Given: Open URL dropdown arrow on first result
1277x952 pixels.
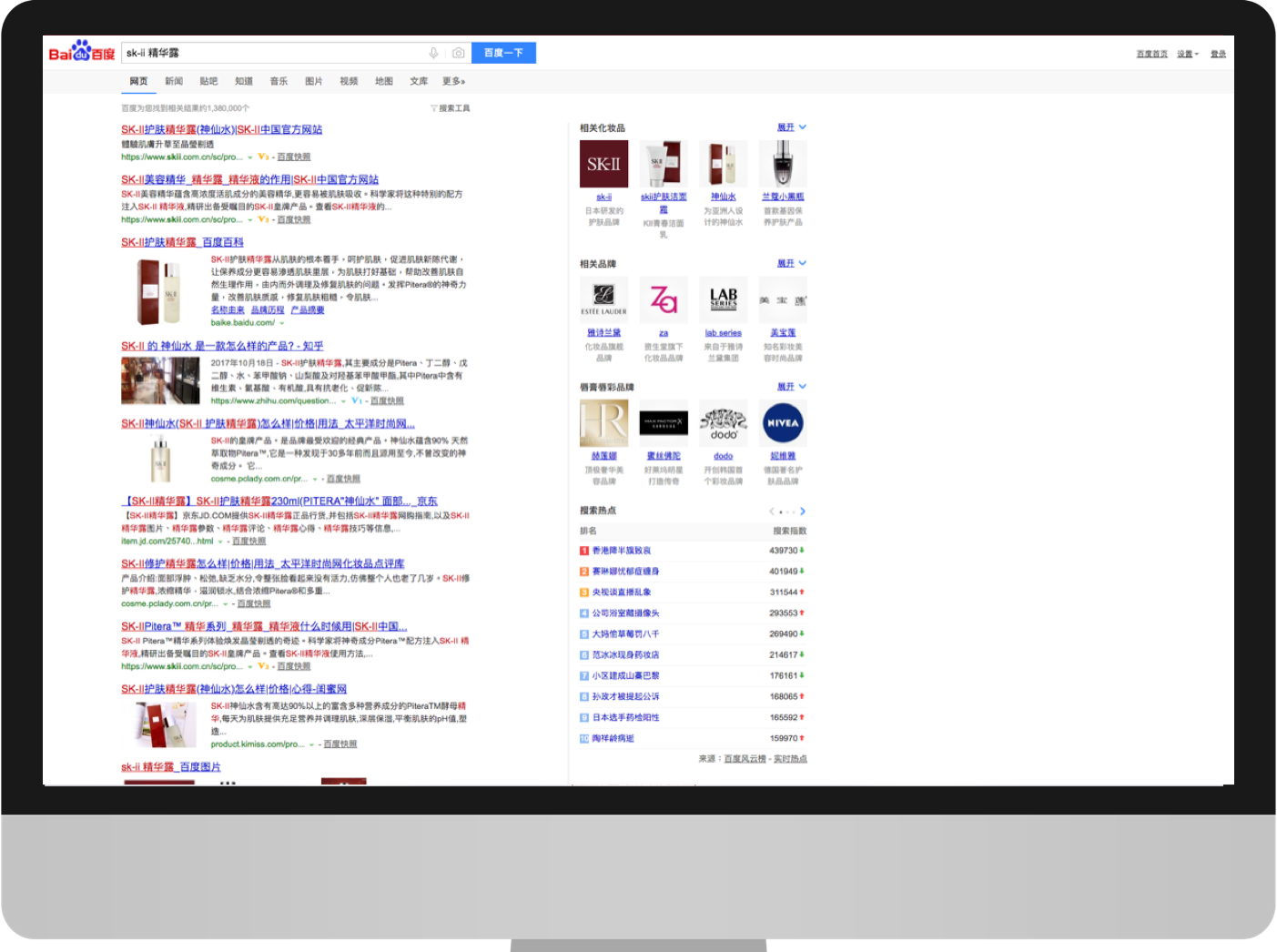Looking at the screenshot, I should (250, 157).
